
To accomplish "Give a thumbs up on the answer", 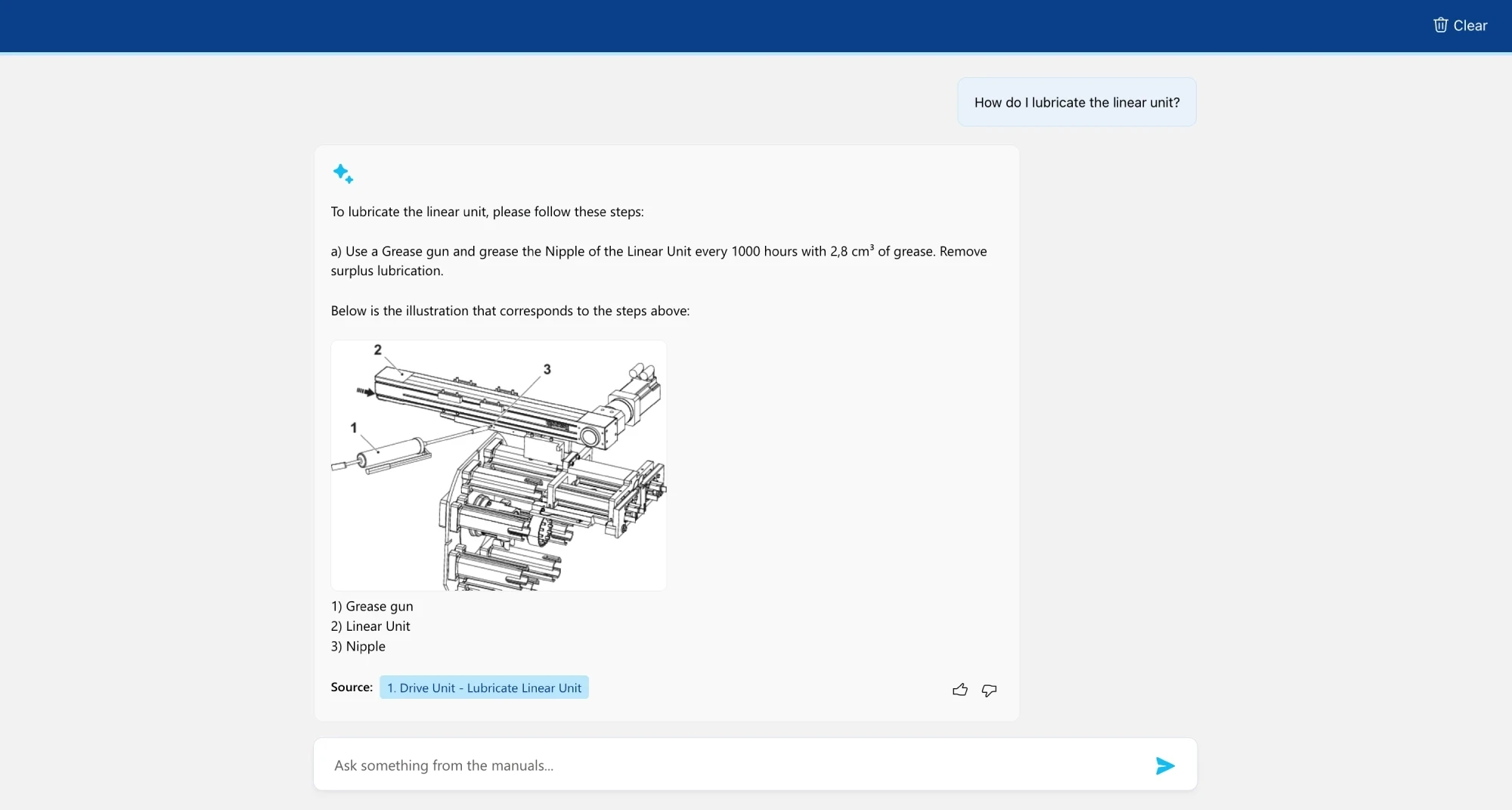I will [959, 690].
